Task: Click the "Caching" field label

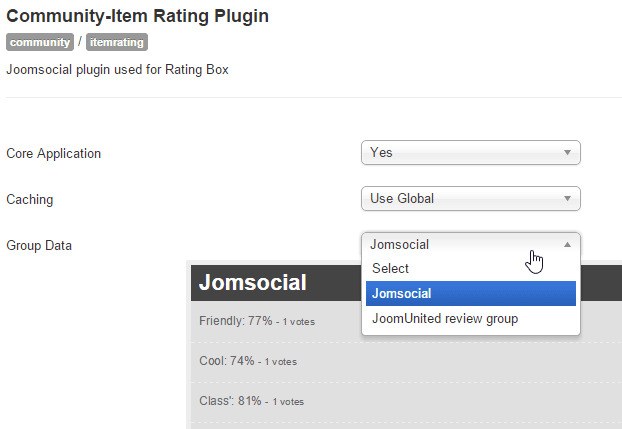Action: [x=30, y=199]
